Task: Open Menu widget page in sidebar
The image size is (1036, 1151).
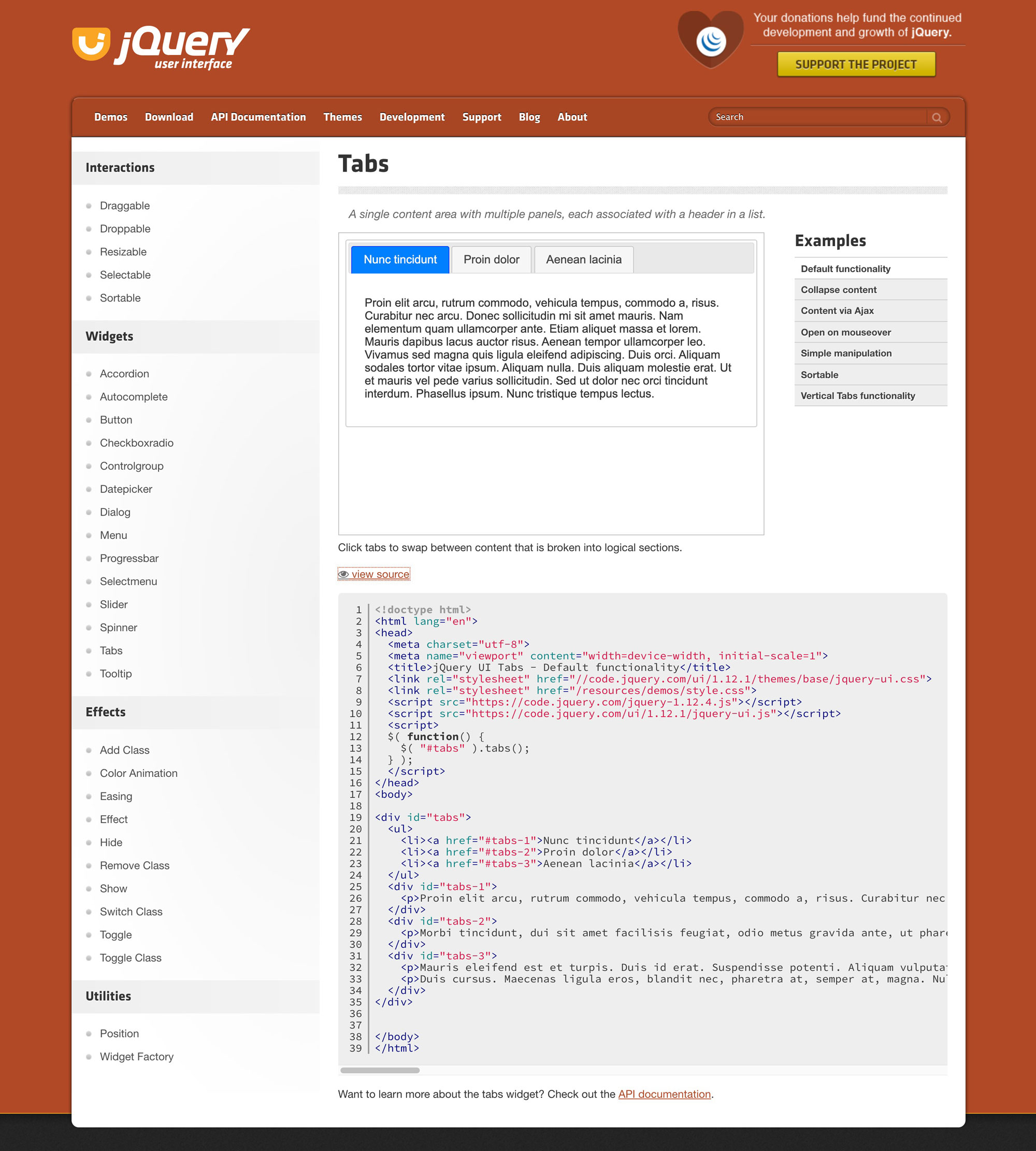Action: point(113,535)
